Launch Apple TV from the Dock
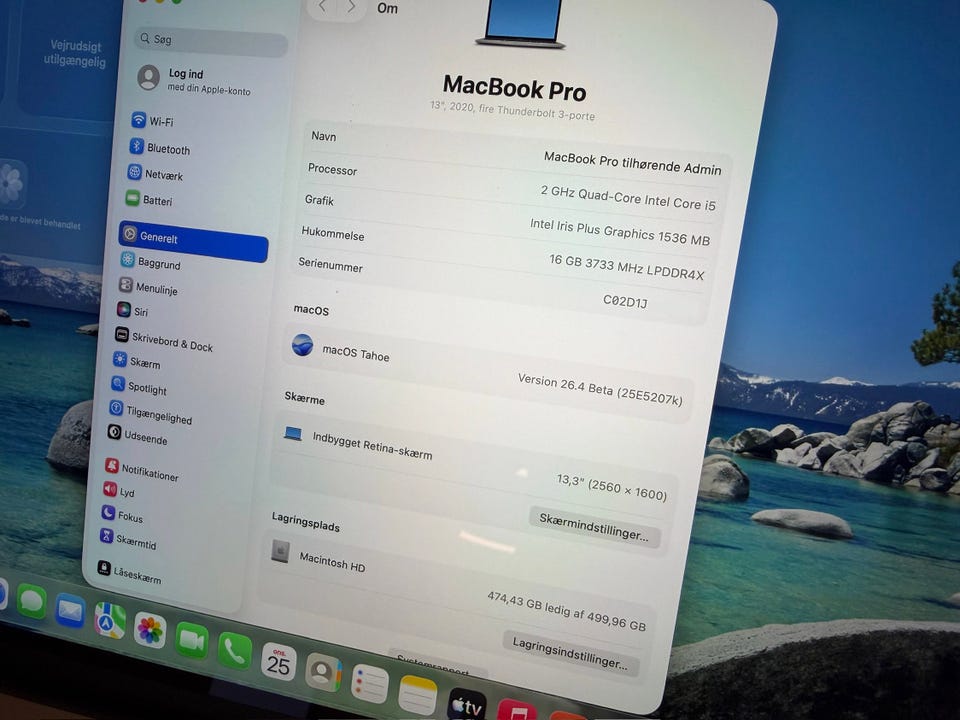 [467, 705]
